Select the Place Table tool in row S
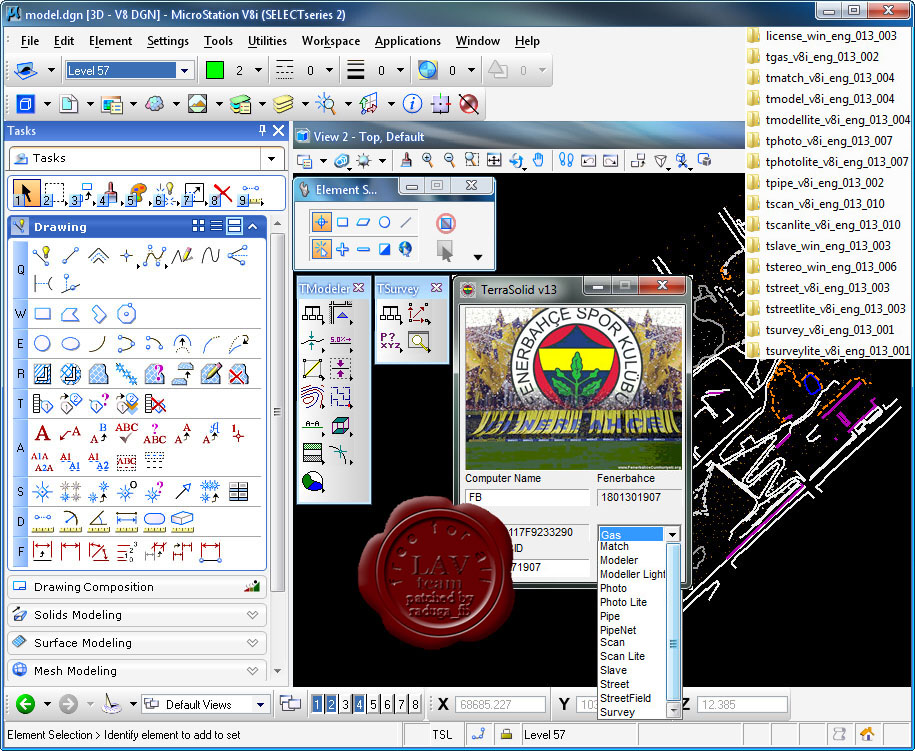Viewport: 915px width, 751px height. [238, 491]
